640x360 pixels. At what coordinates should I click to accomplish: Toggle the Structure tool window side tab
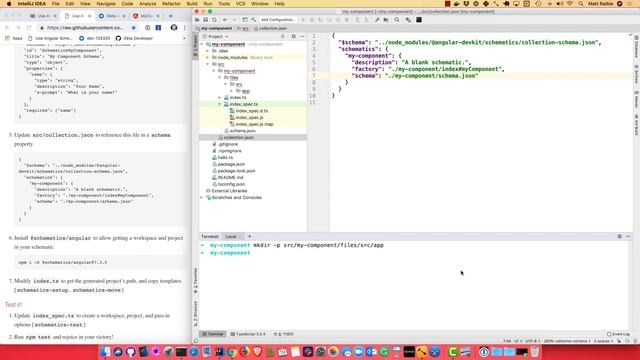[x=196, y=313]
